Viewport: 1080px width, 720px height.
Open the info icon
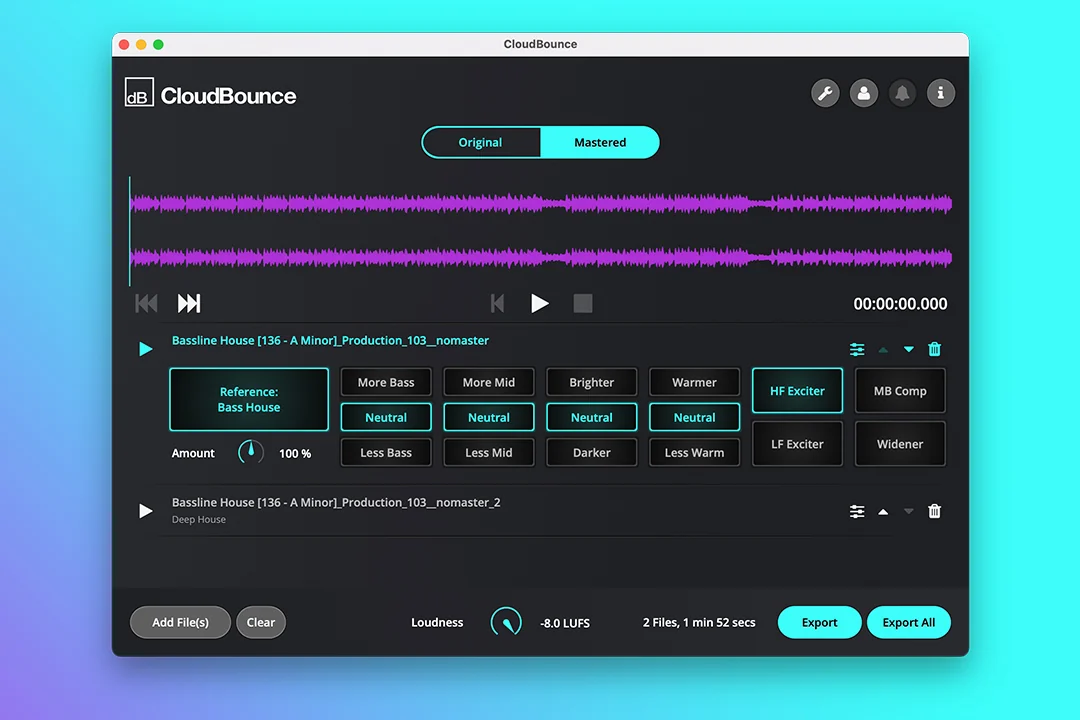click(x=941, y=93)
